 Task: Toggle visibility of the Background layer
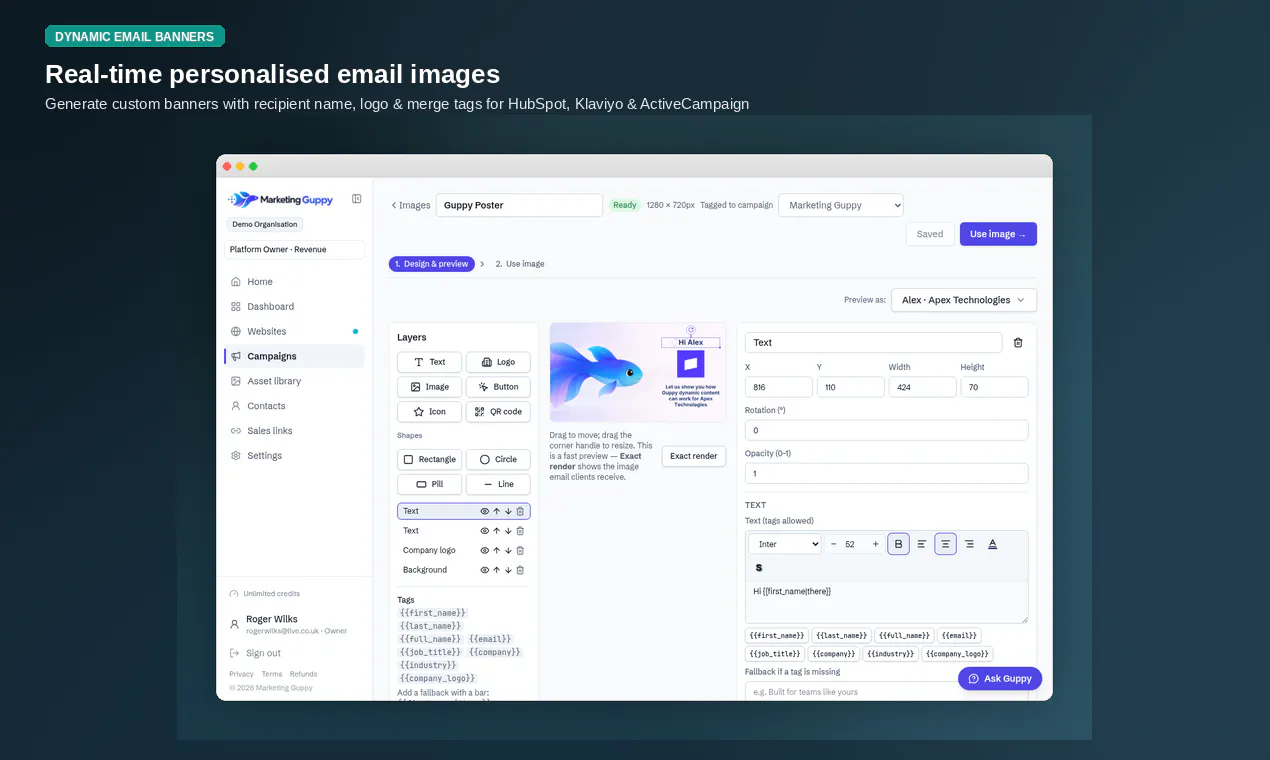(x=485, y=570)
